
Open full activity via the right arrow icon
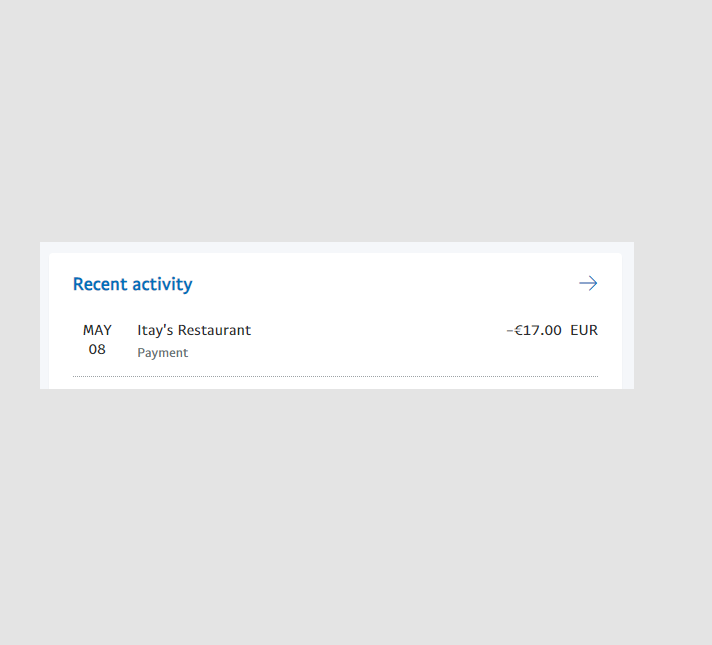(588, 283)
